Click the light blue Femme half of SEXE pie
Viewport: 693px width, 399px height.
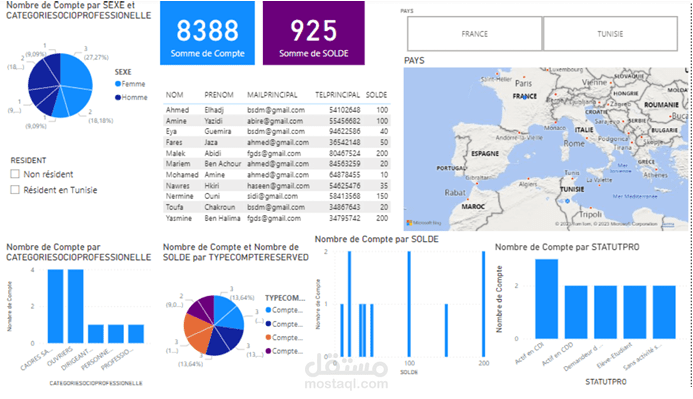coord(75,86)
